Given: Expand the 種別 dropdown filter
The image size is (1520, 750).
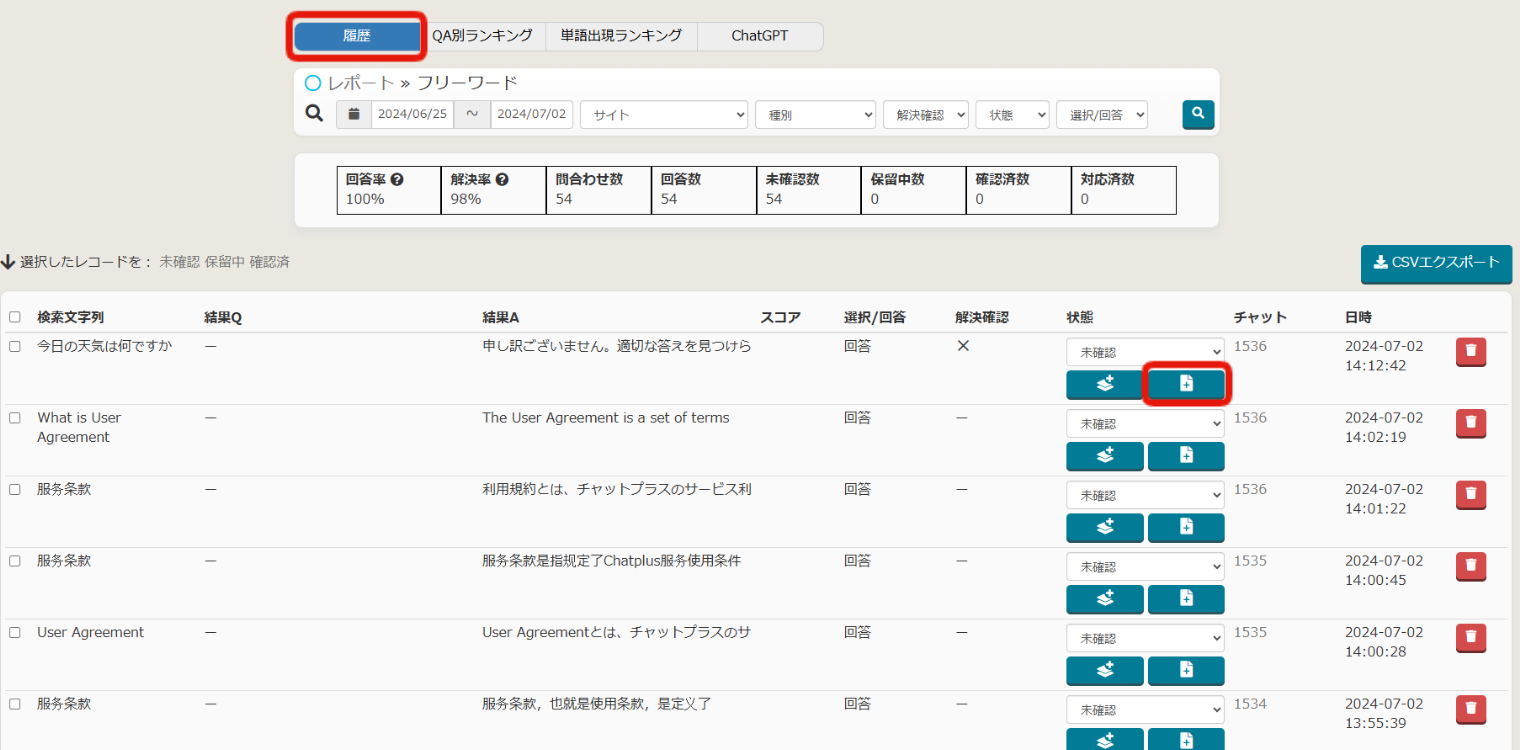Looking at the screenshot, I should coord(815,115).
